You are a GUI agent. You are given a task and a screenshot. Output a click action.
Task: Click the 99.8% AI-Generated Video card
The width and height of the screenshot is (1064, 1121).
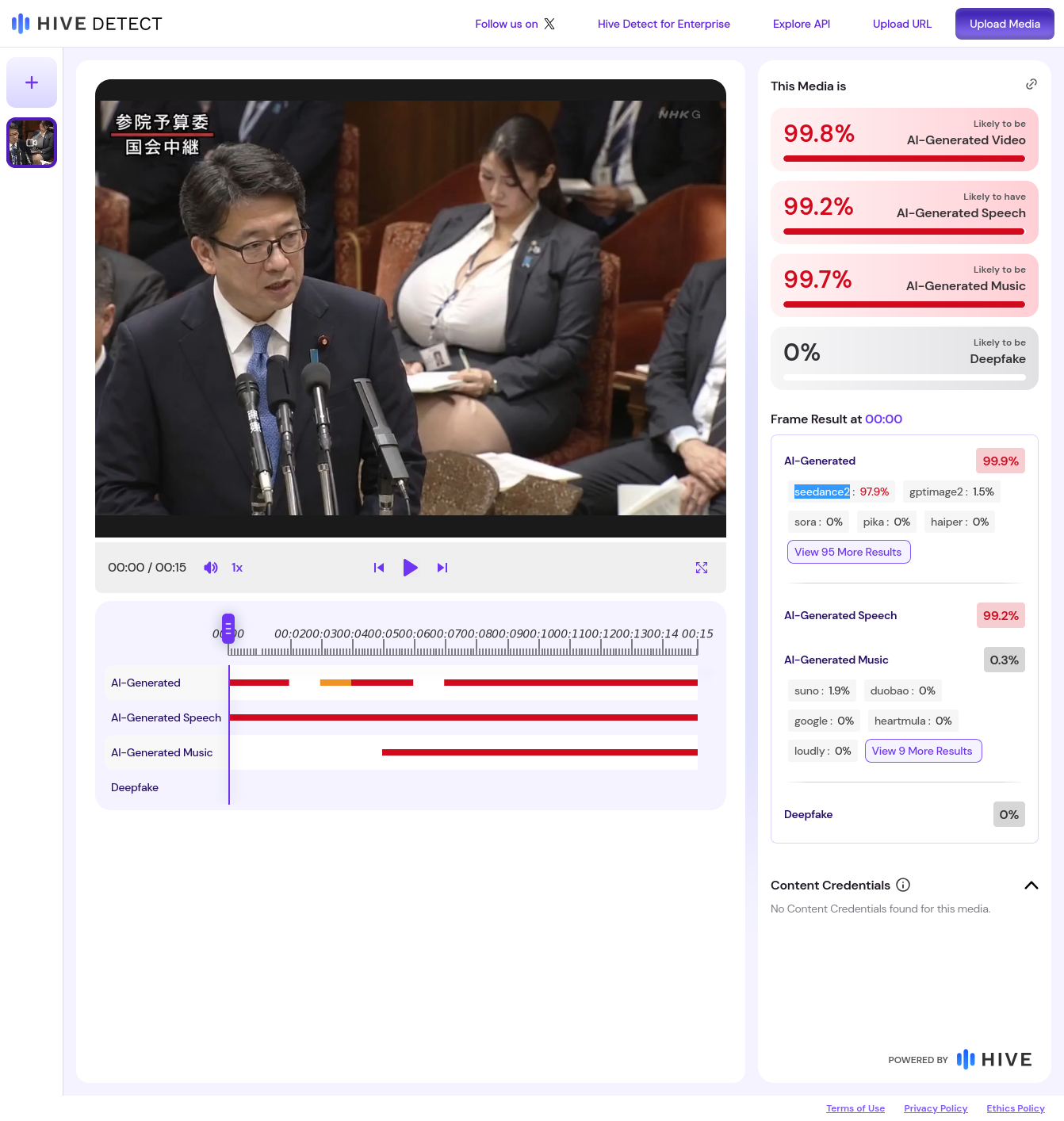coord(905,140)
